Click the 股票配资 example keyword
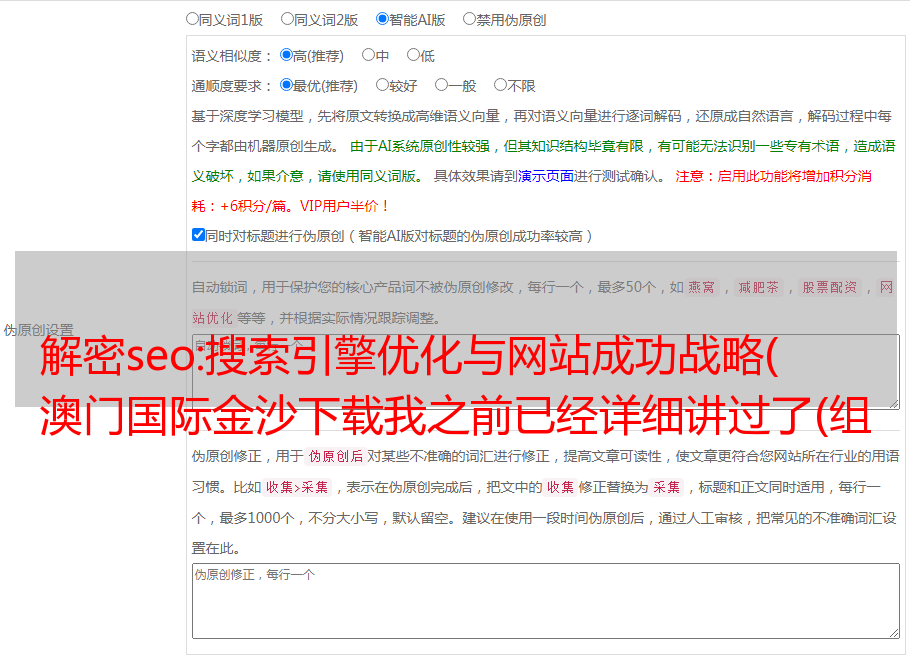 click(x=829, y=287)
